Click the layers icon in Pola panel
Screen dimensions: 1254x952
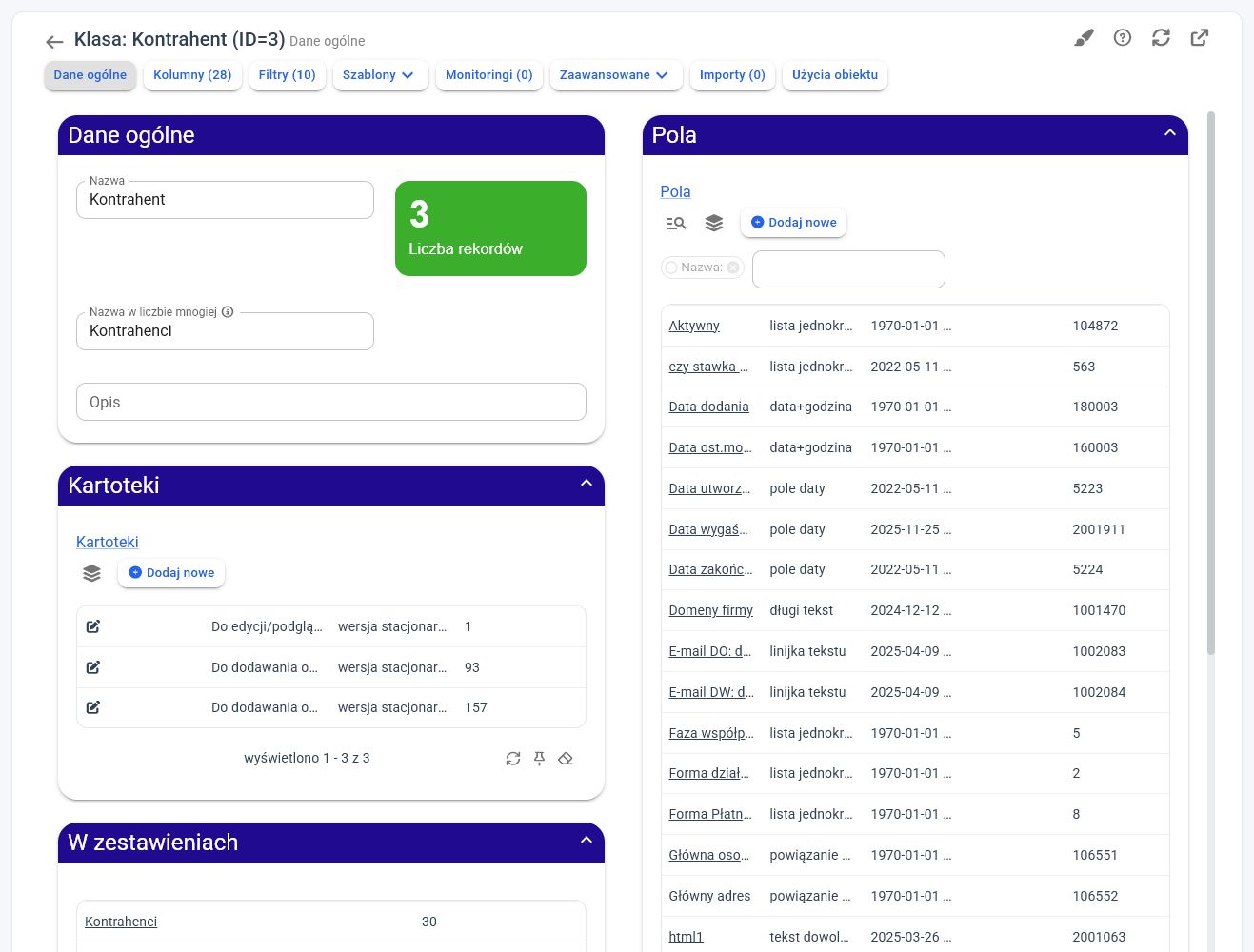pyautogui.click(x=714, y=223)
